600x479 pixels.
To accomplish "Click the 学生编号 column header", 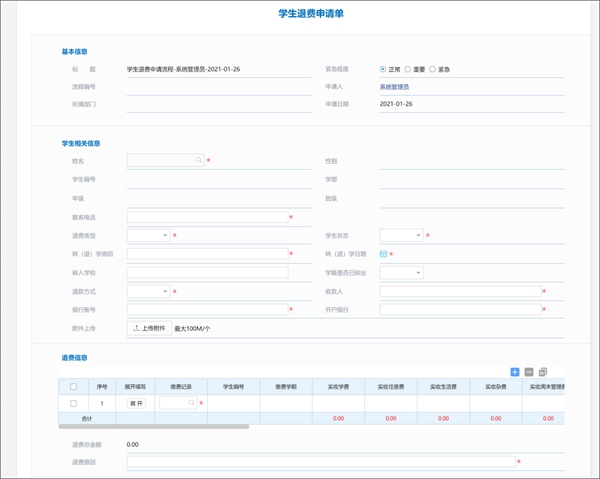I will pos(233,387).
